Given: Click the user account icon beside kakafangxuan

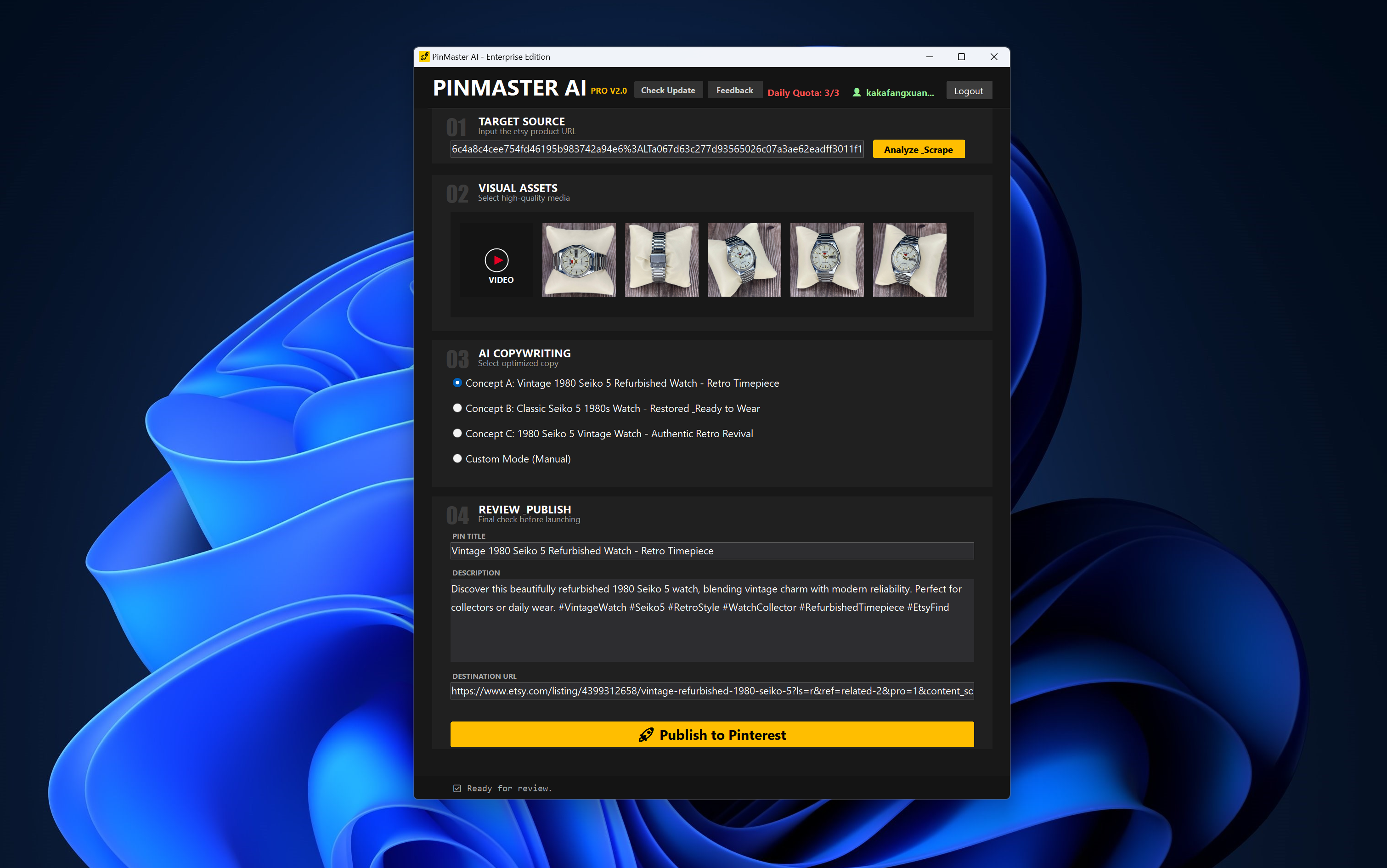Looking at the screenshot, I should click(x=856, y=92).
